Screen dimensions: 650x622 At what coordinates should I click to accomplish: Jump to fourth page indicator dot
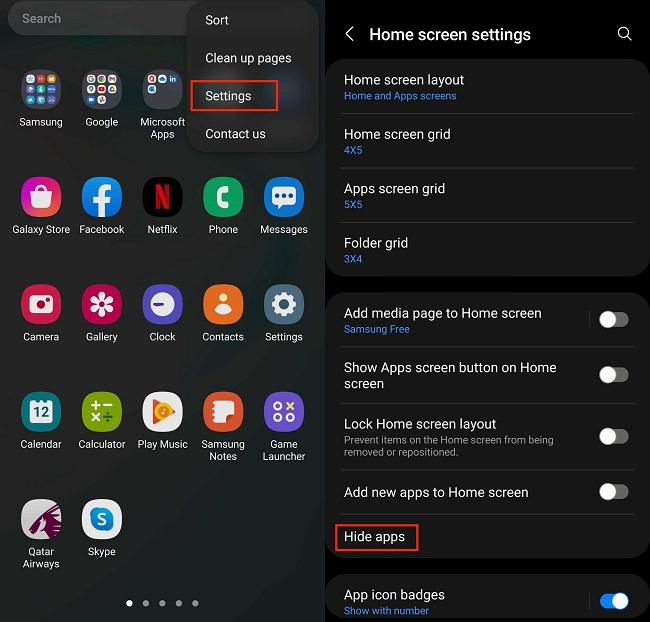[x=179, y=603]
